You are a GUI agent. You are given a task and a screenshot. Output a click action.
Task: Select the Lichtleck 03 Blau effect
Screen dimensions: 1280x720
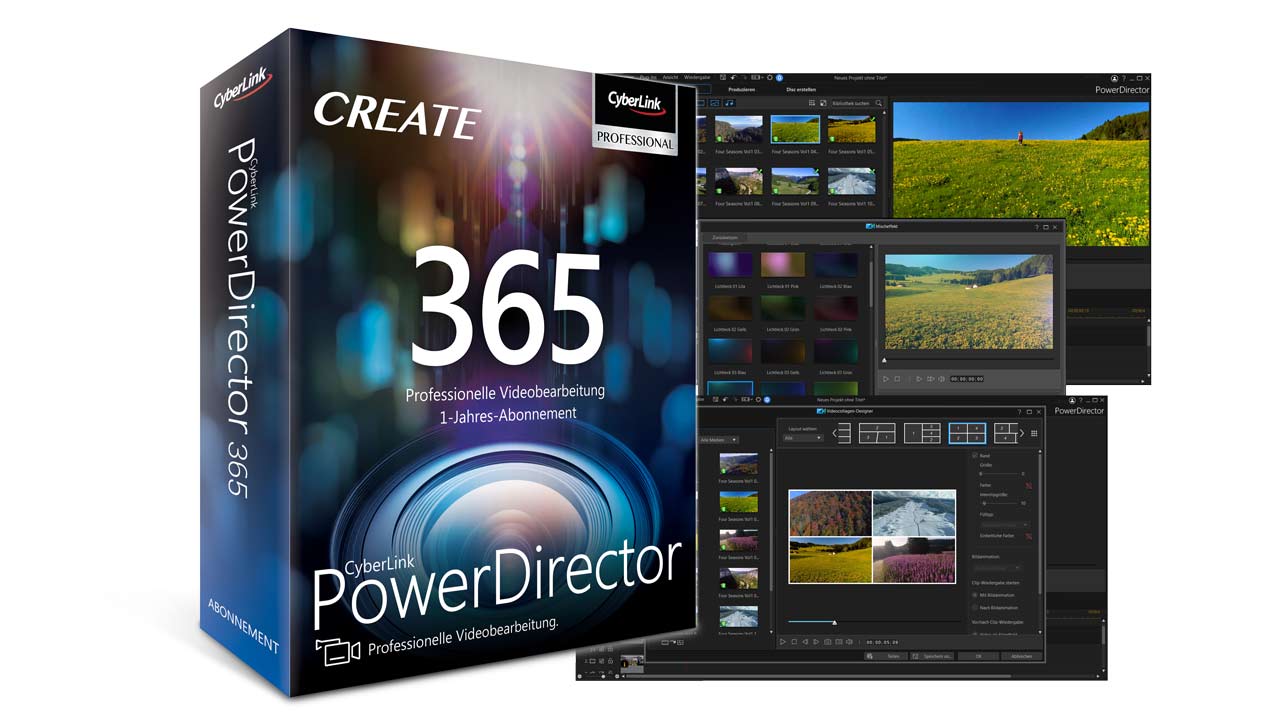(730, 351)
